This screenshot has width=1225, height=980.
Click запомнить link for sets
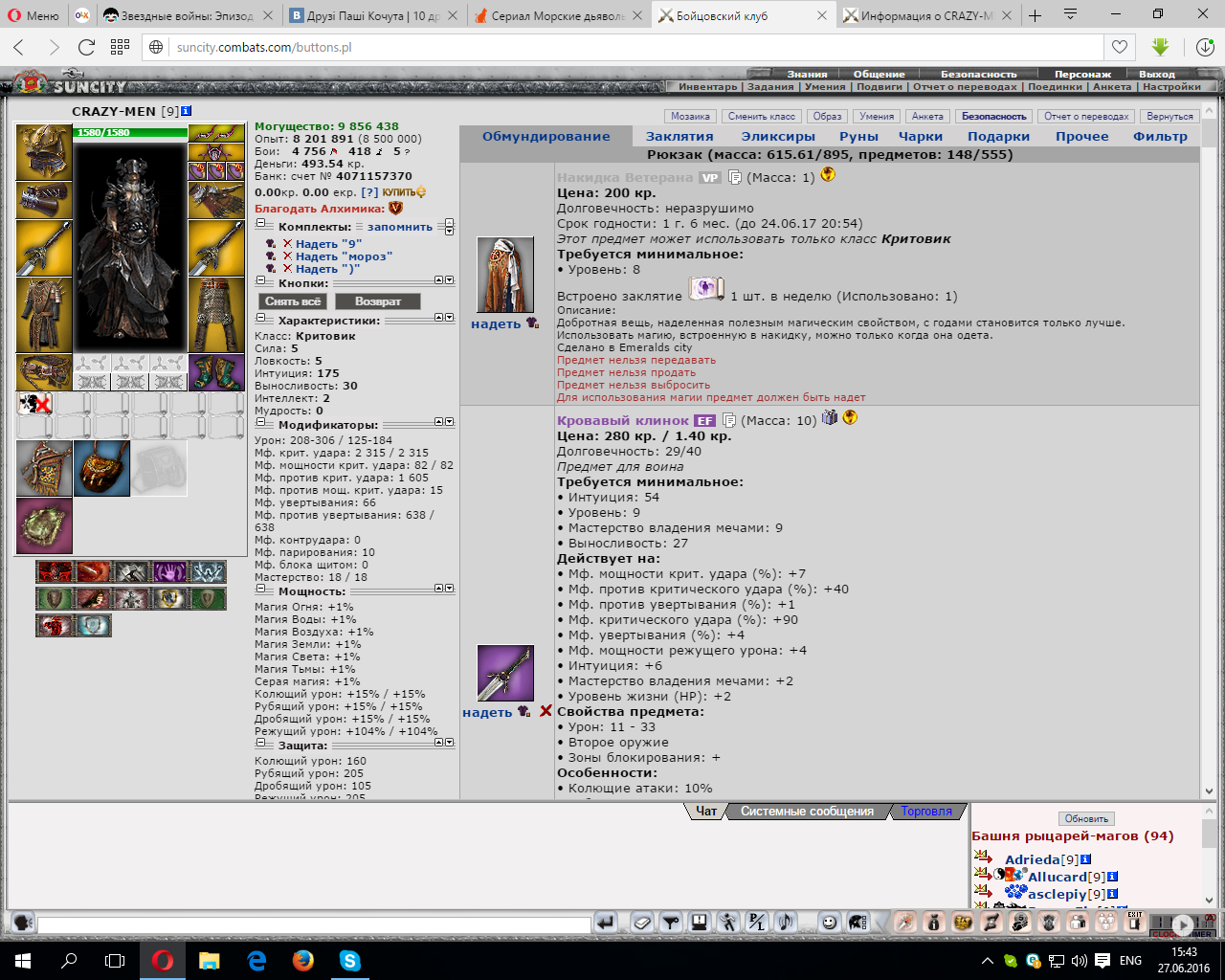tap(400, 227)
